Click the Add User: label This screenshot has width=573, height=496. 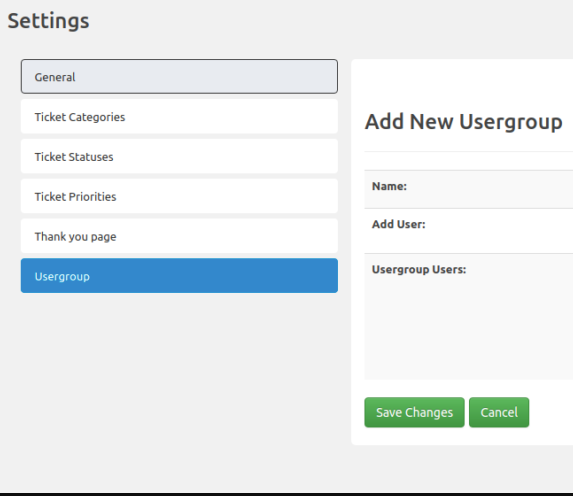point(399,224)
